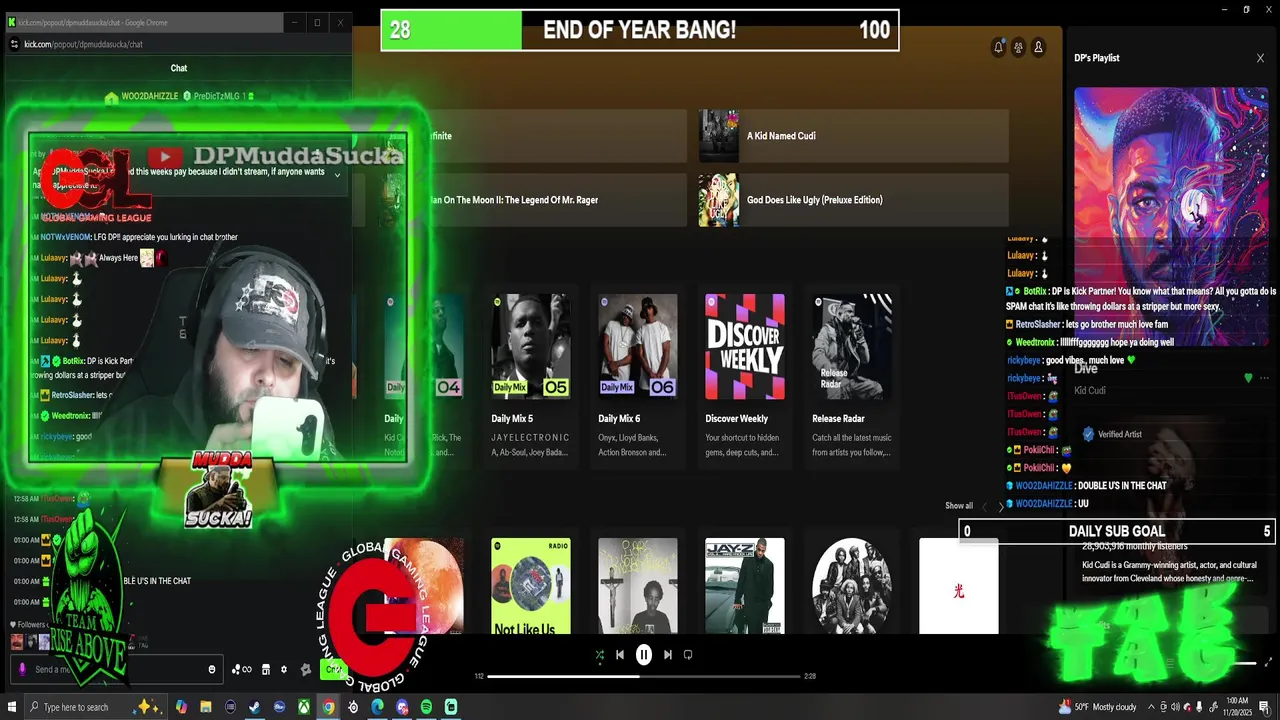Image resolution: width=1280 pixels, height=720 pixels.
Task: Open the Not Like Us radio card
Action: pyautogui.click(x=531, y=587)
